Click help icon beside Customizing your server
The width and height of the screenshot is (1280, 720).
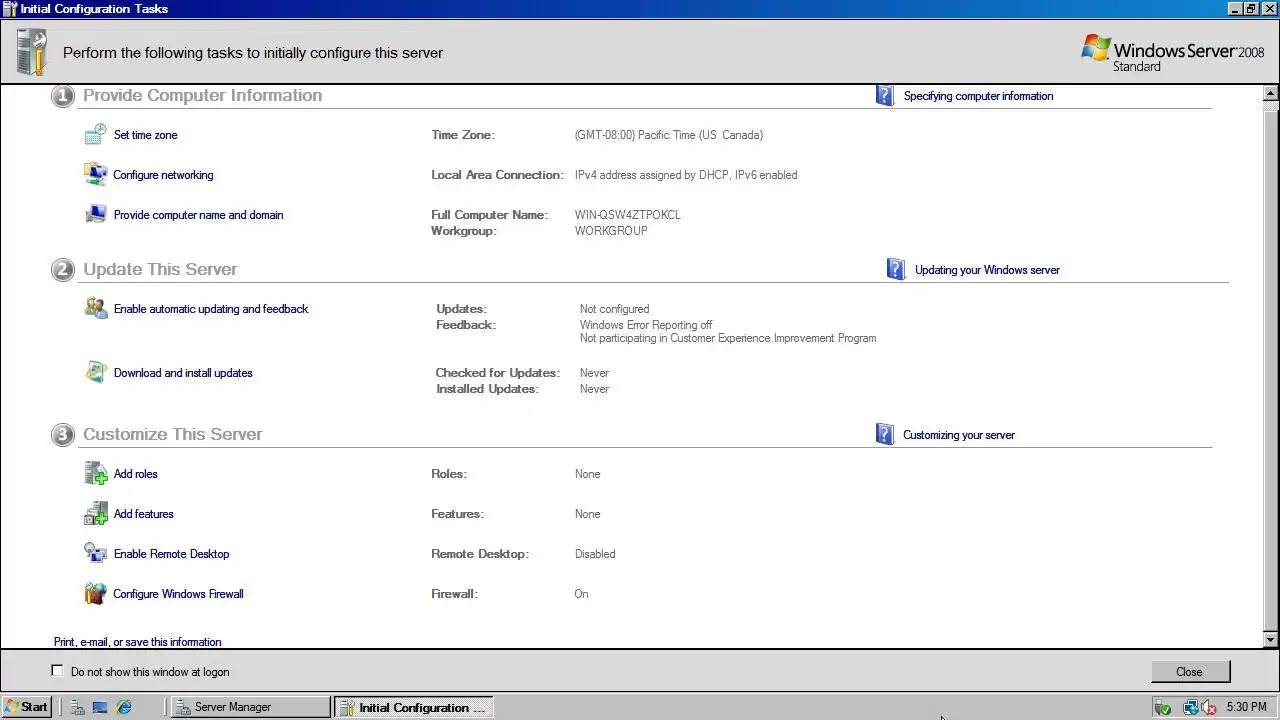coord(885,434)
